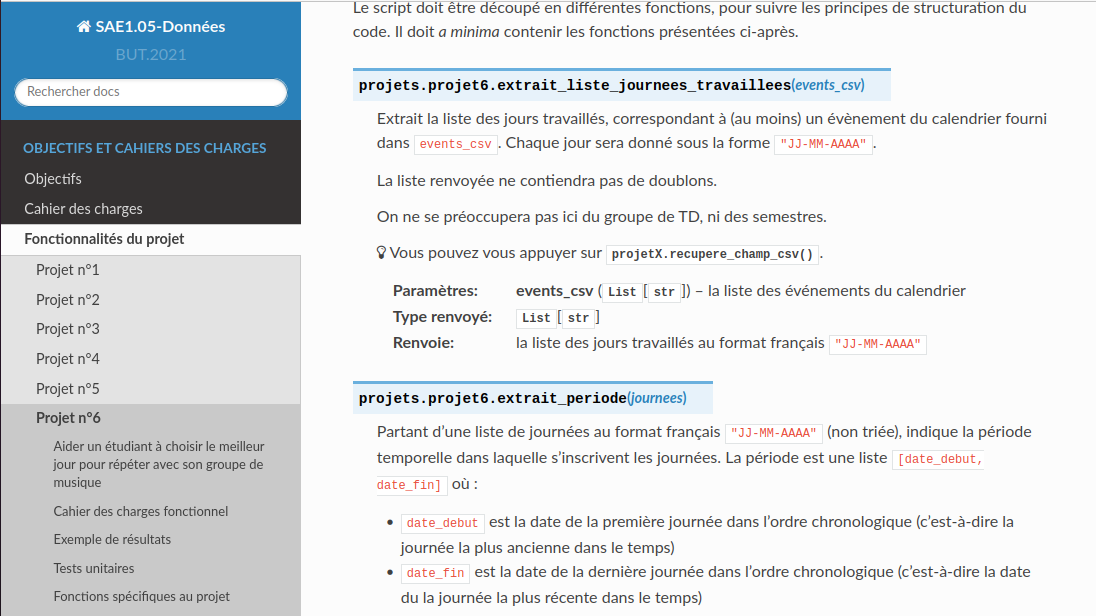Click the date_debut code label
Screen dimensions: 1096x616
(442, 523)
